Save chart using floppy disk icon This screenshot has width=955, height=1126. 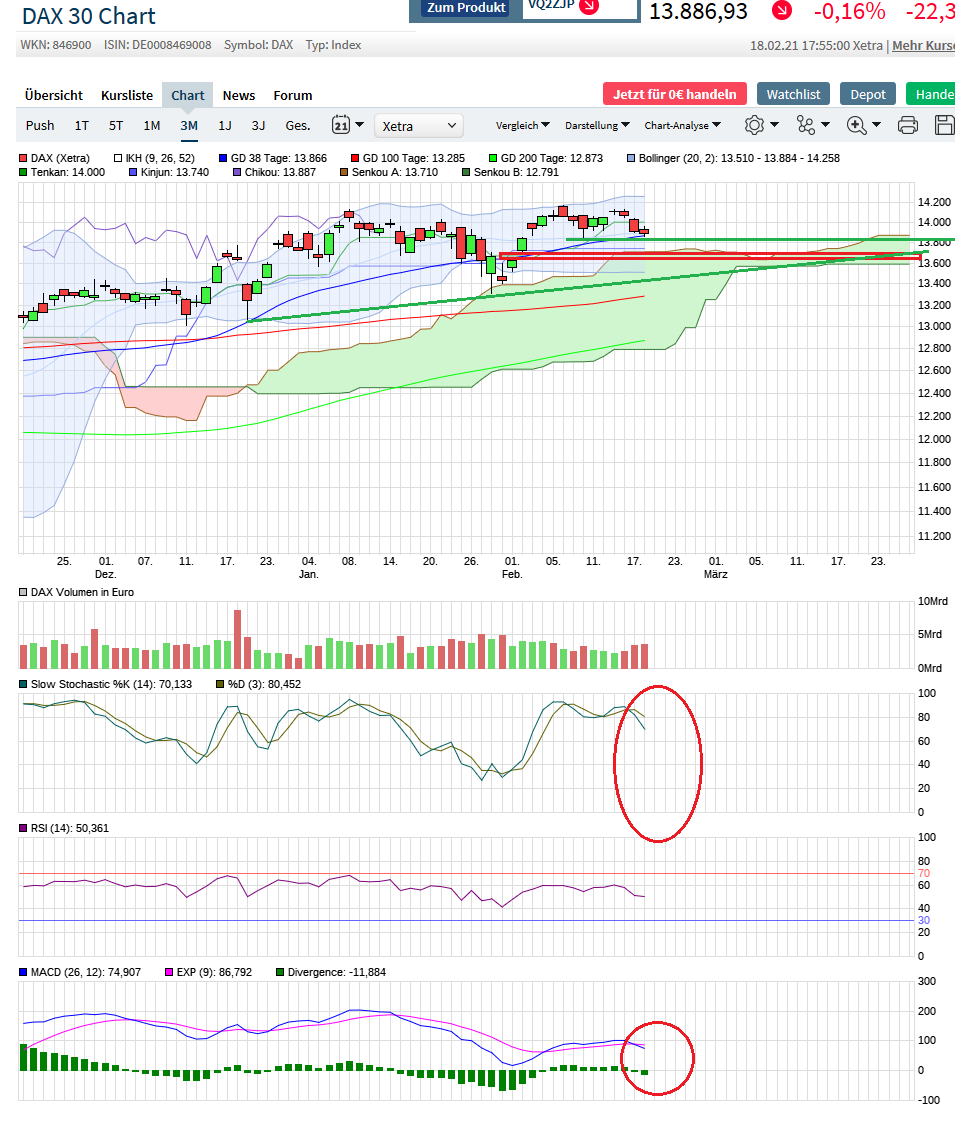[x=944, y=125]
